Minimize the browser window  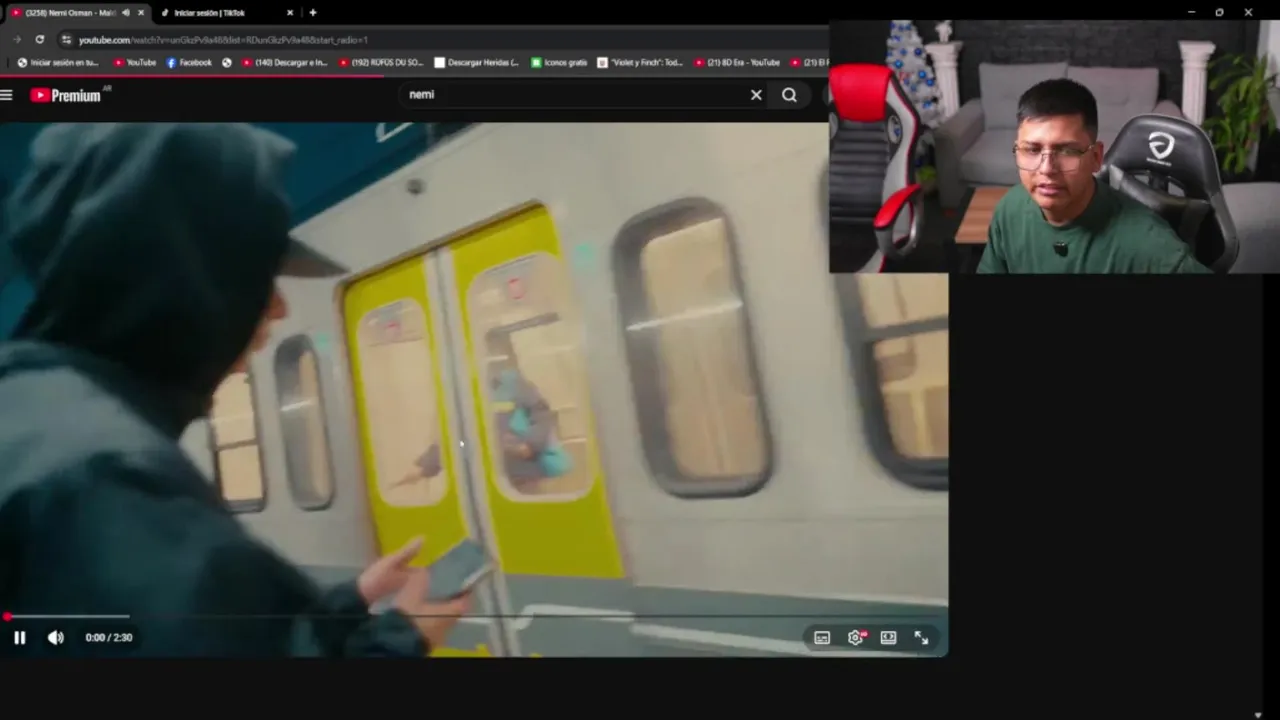(1191, 12)
